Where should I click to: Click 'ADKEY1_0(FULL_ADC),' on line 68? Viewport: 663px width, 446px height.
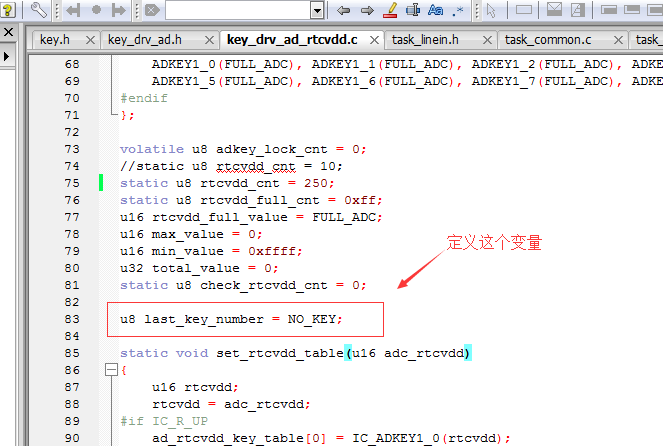pyautogui.click(x=227, y=65)
